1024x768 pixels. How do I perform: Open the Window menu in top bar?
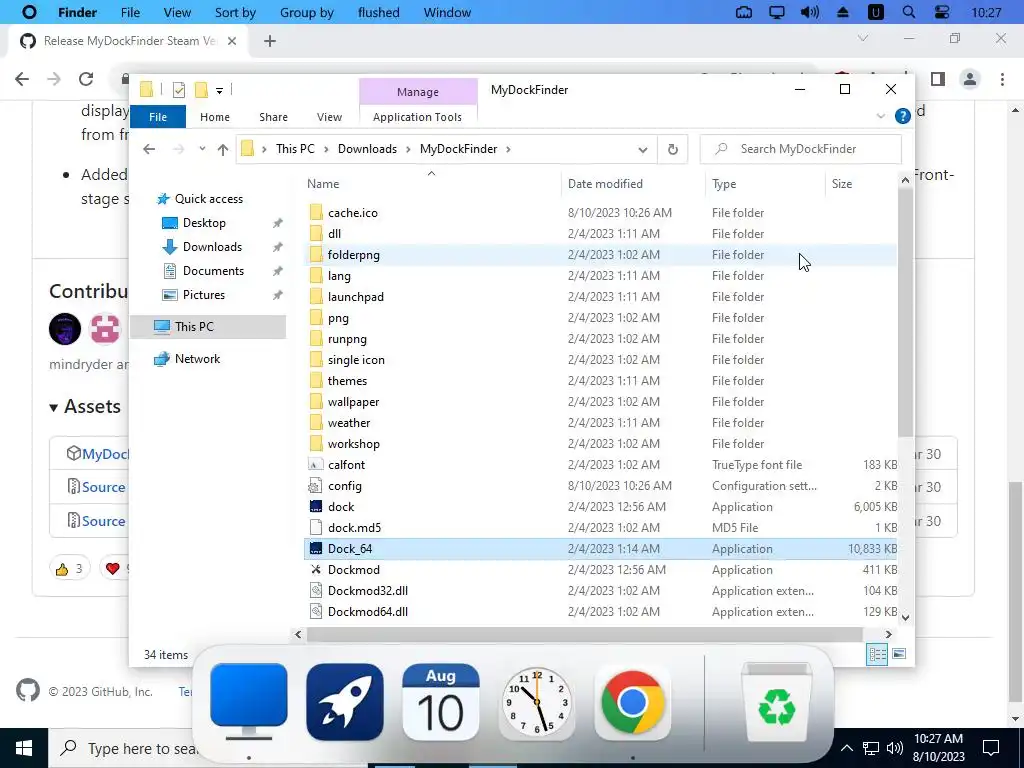point(447,12)
